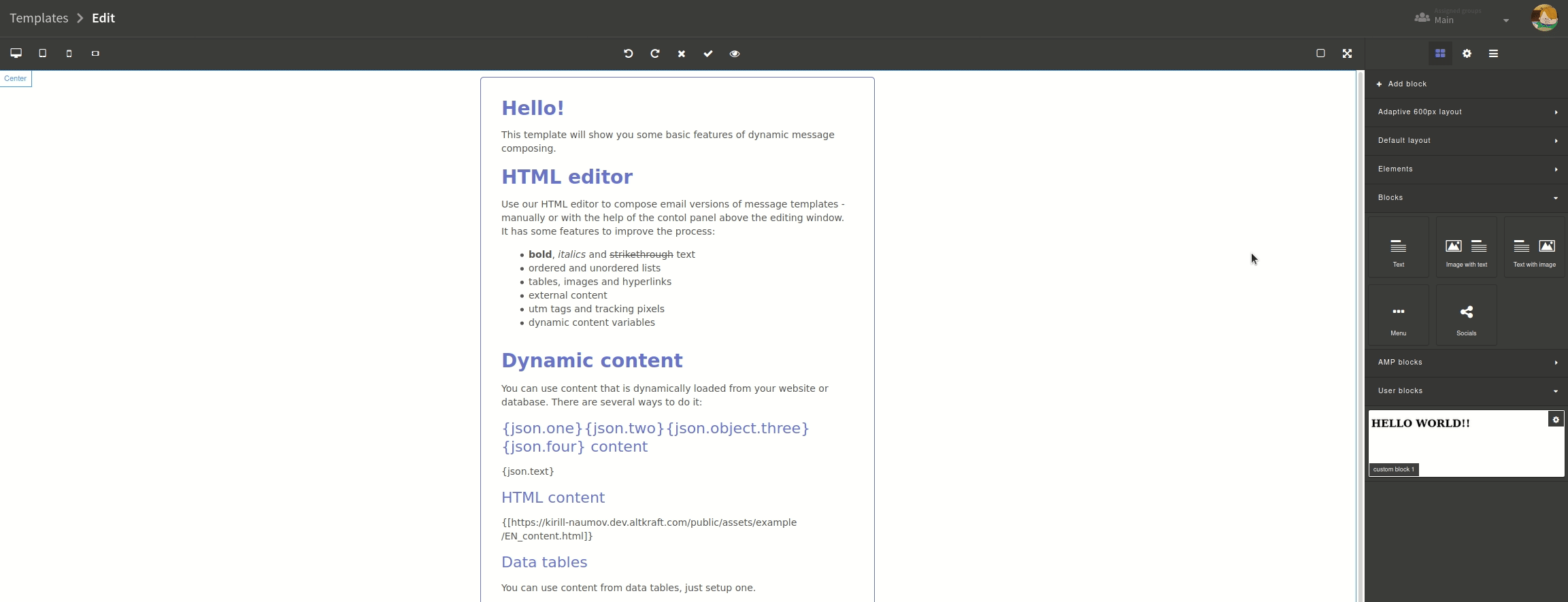Expand the Default layout section
The width and height of the screenshot is (1568, 602).
coord(1466,140)
